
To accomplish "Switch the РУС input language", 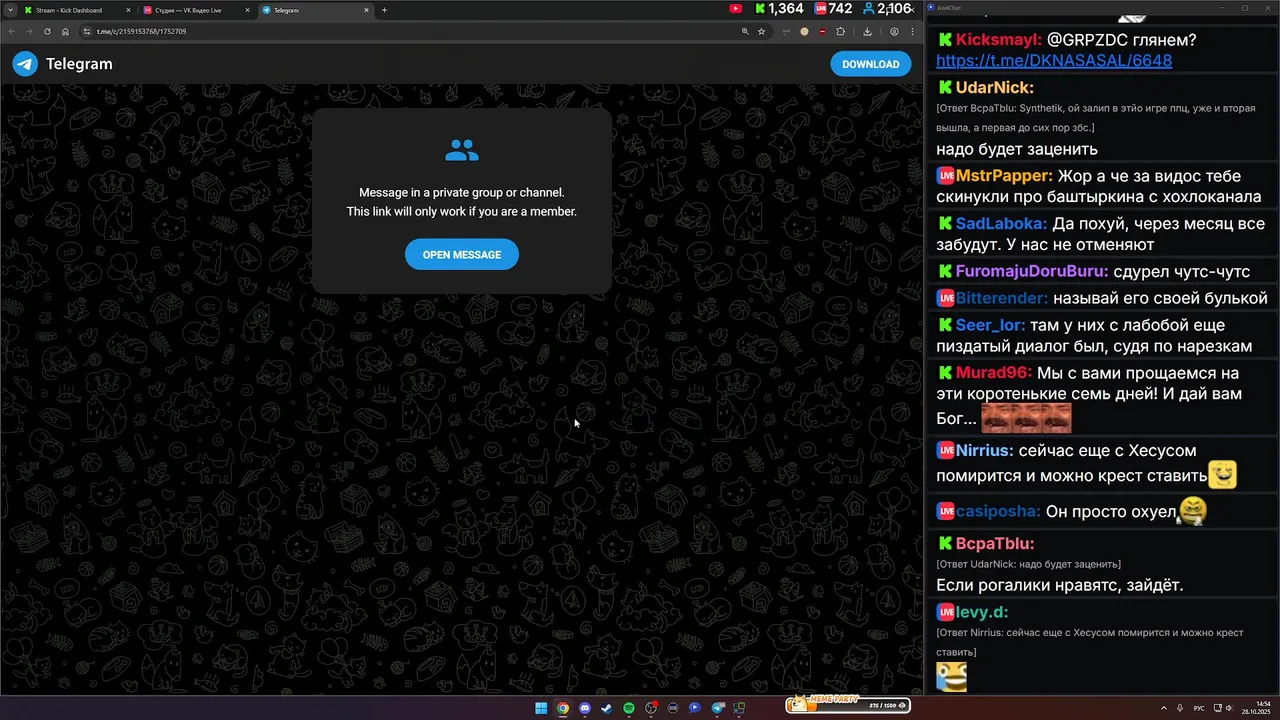I will (1199, 708).
